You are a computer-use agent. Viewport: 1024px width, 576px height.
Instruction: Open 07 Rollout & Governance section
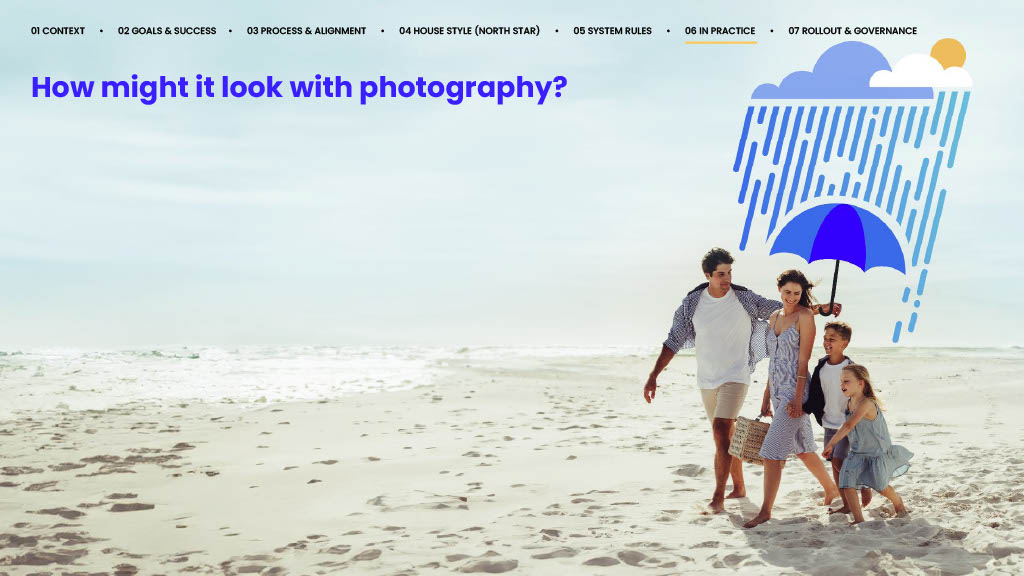(x=852, y=31)
